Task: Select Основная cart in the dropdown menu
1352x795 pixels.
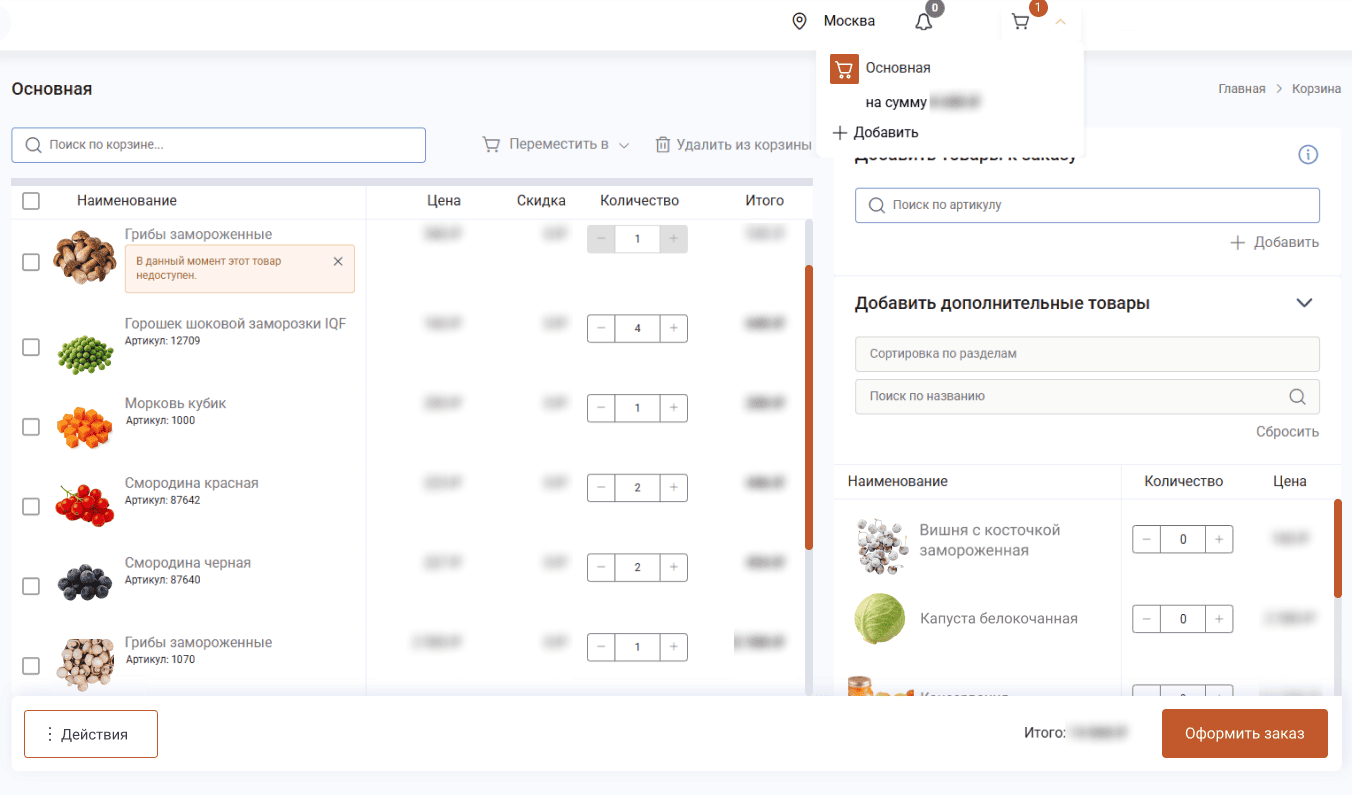Action: (897, 68)
